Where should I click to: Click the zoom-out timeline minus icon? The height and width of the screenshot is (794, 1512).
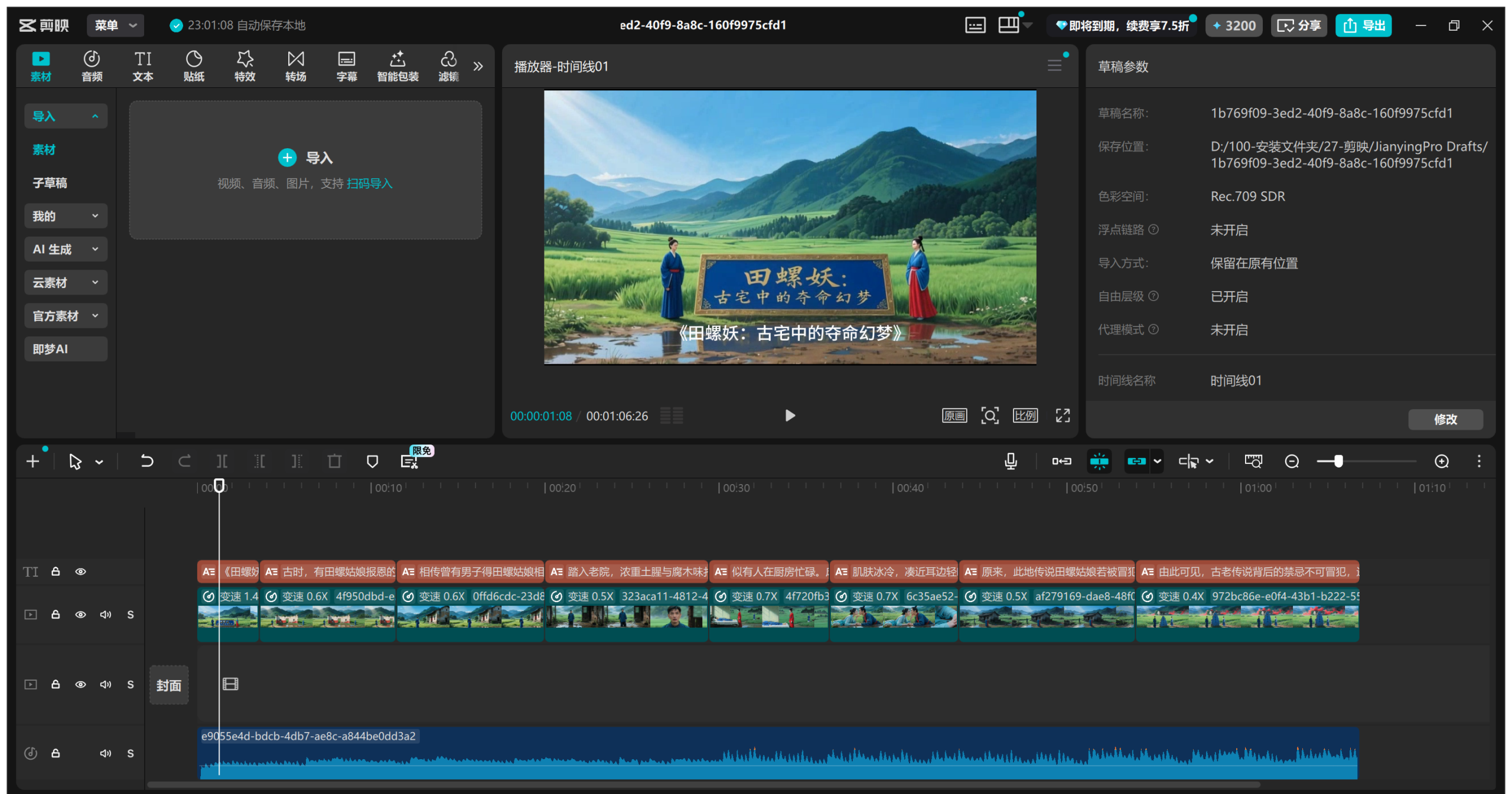[x=1292, y=461]
